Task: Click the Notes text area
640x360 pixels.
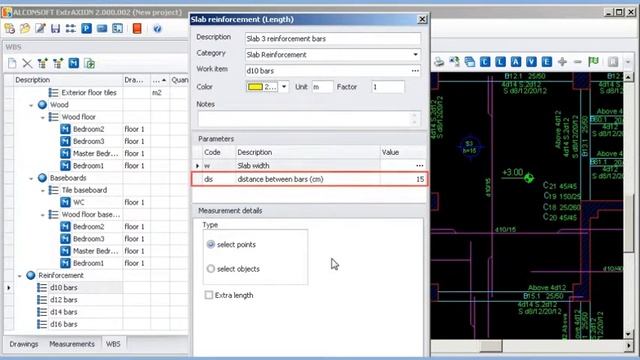Action: coord(309,119)
